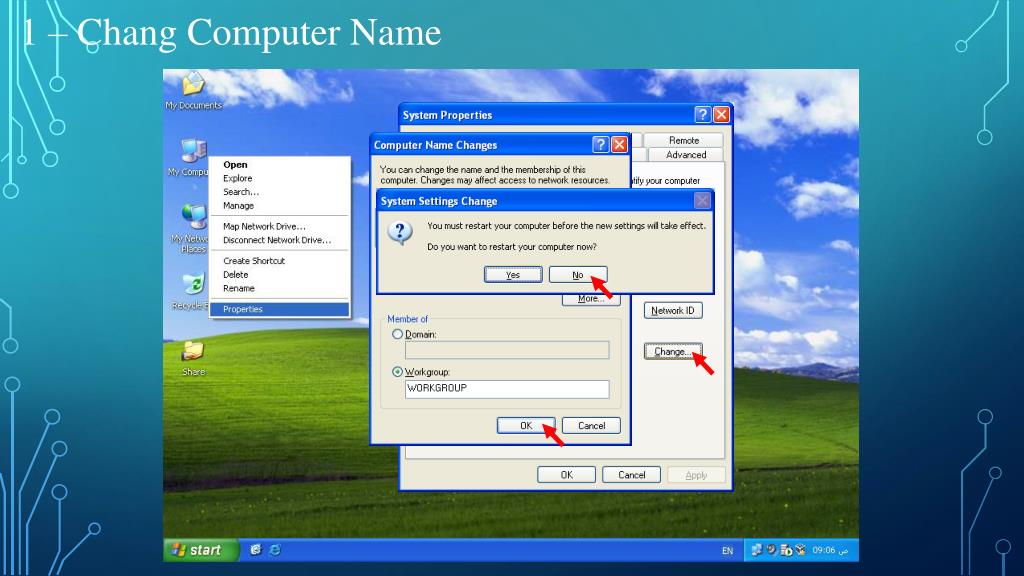Click OK in Computer Name Changes

(526, 426)
